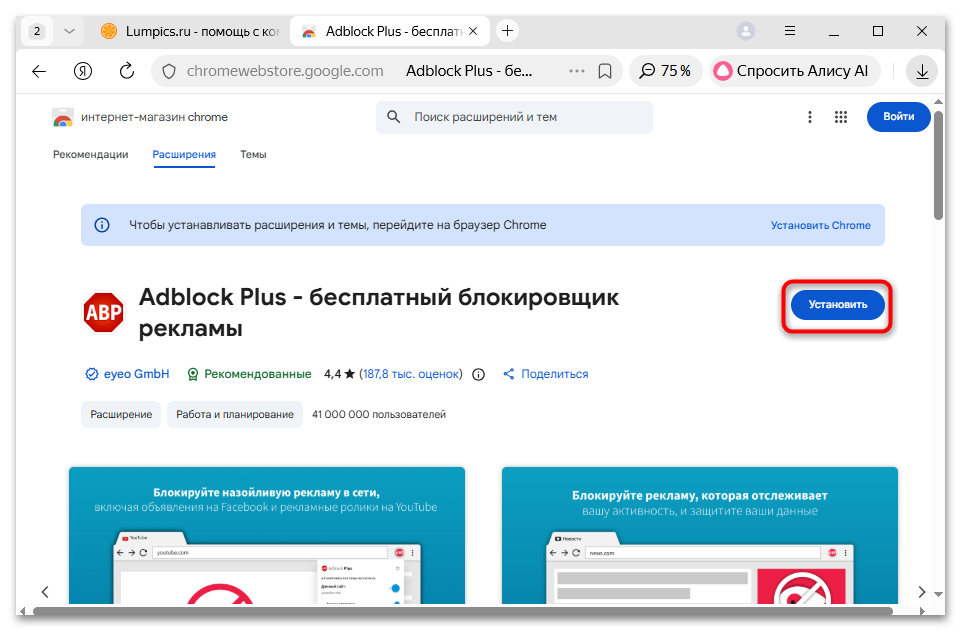Click the info icon next to ratings
The width and height of the screenshot is (961, 631).
(x=479, y=374)
